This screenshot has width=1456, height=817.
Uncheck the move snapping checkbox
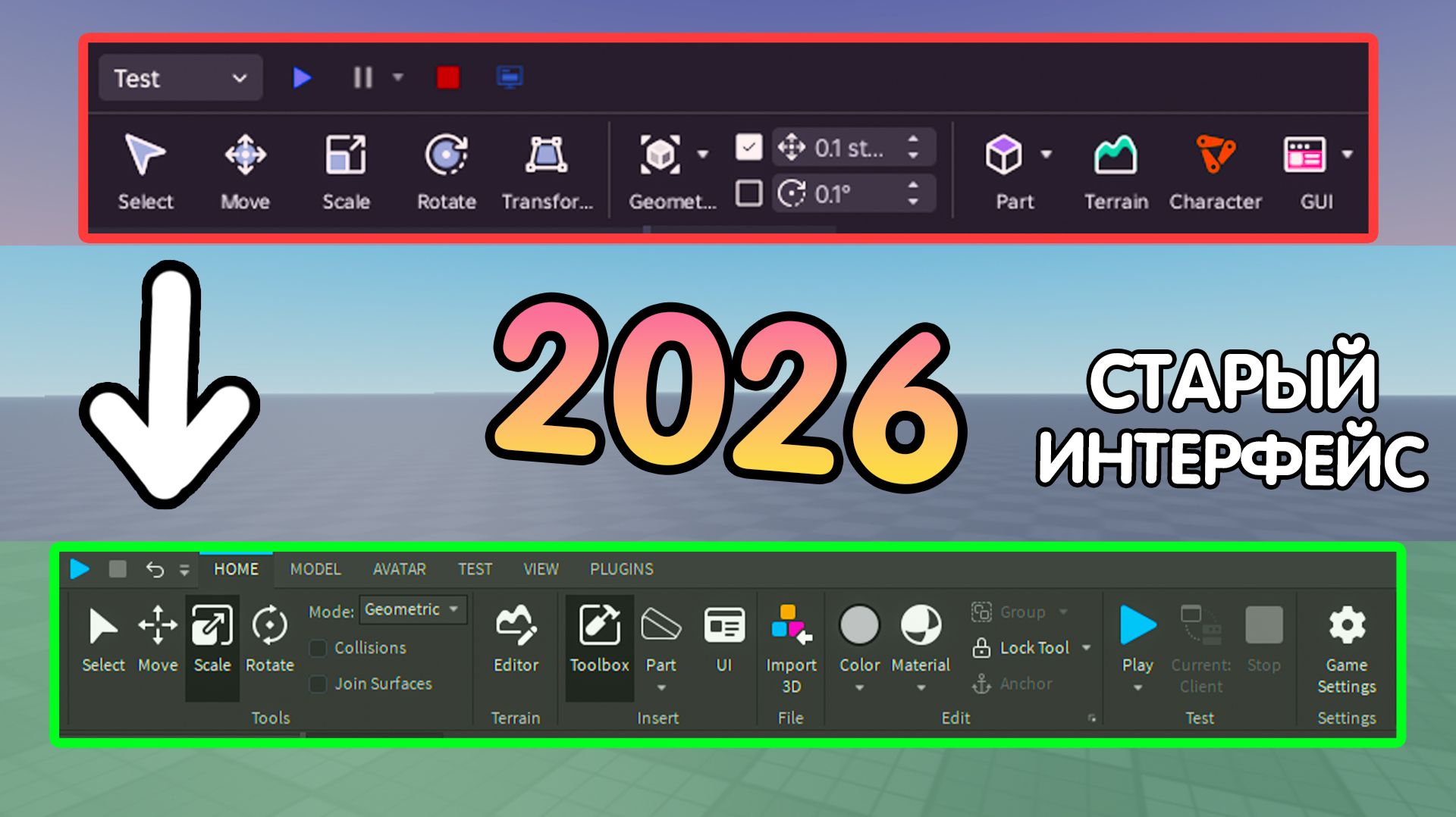(748, 147)
